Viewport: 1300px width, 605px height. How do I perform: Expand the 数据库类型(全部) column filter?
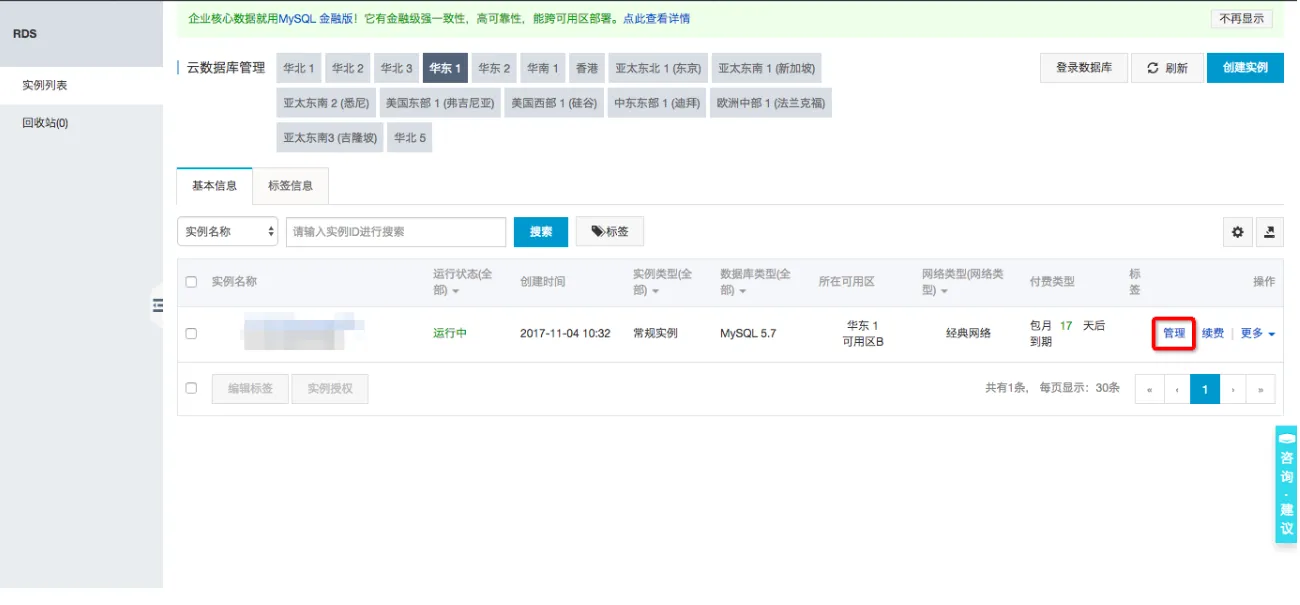(743, 291)
